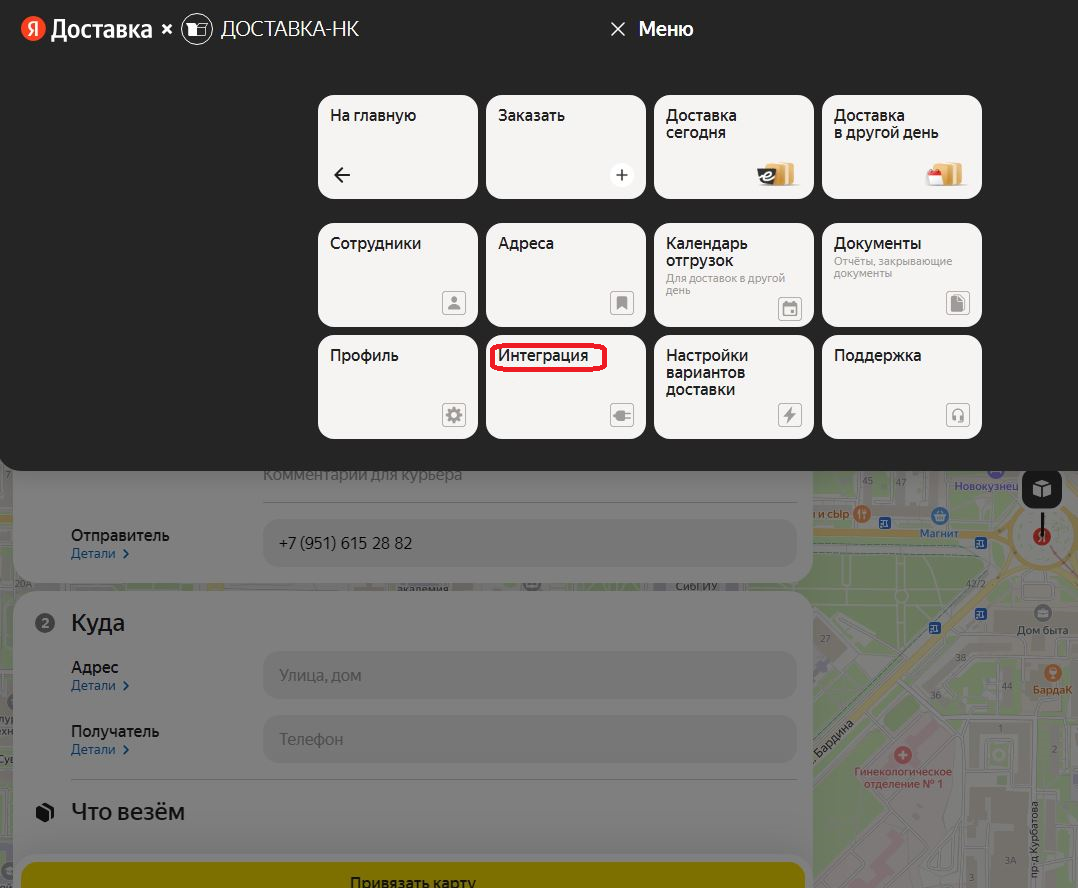
Task: Click the headphones icon on Поддержка tile
Action: [958, 415]
